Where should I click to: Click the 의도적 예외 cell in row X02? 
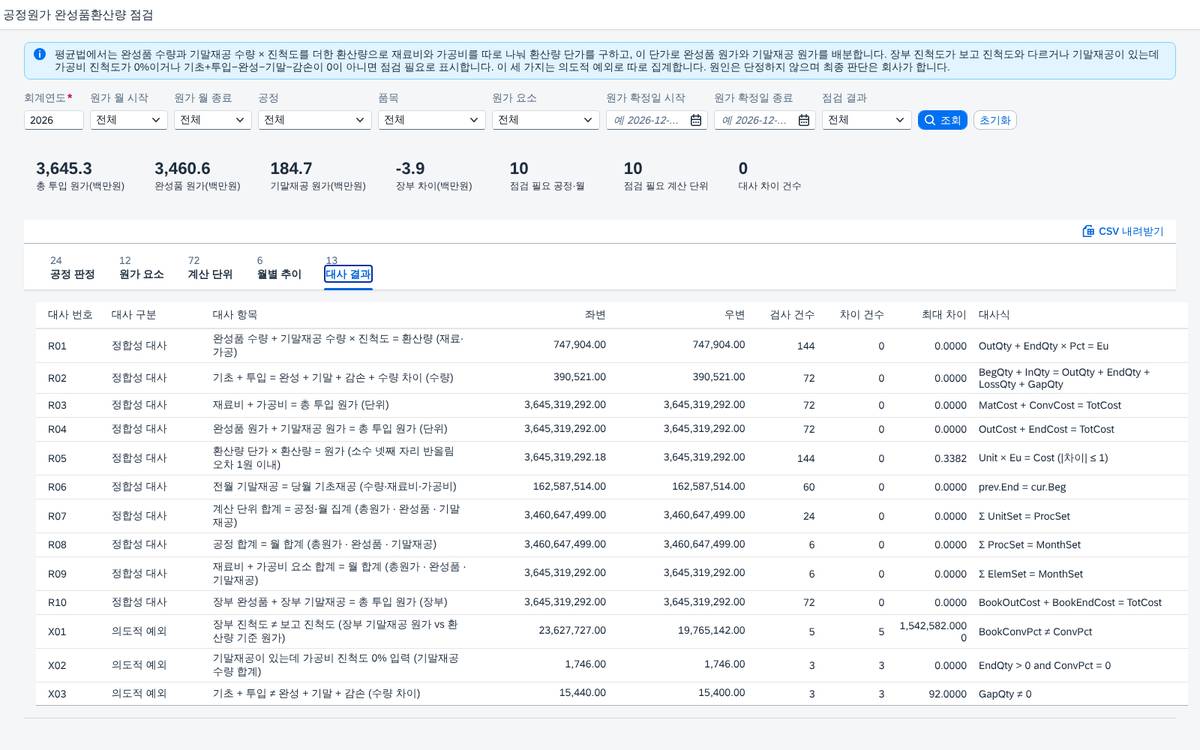pyautogui.click(x=139, y=665)
